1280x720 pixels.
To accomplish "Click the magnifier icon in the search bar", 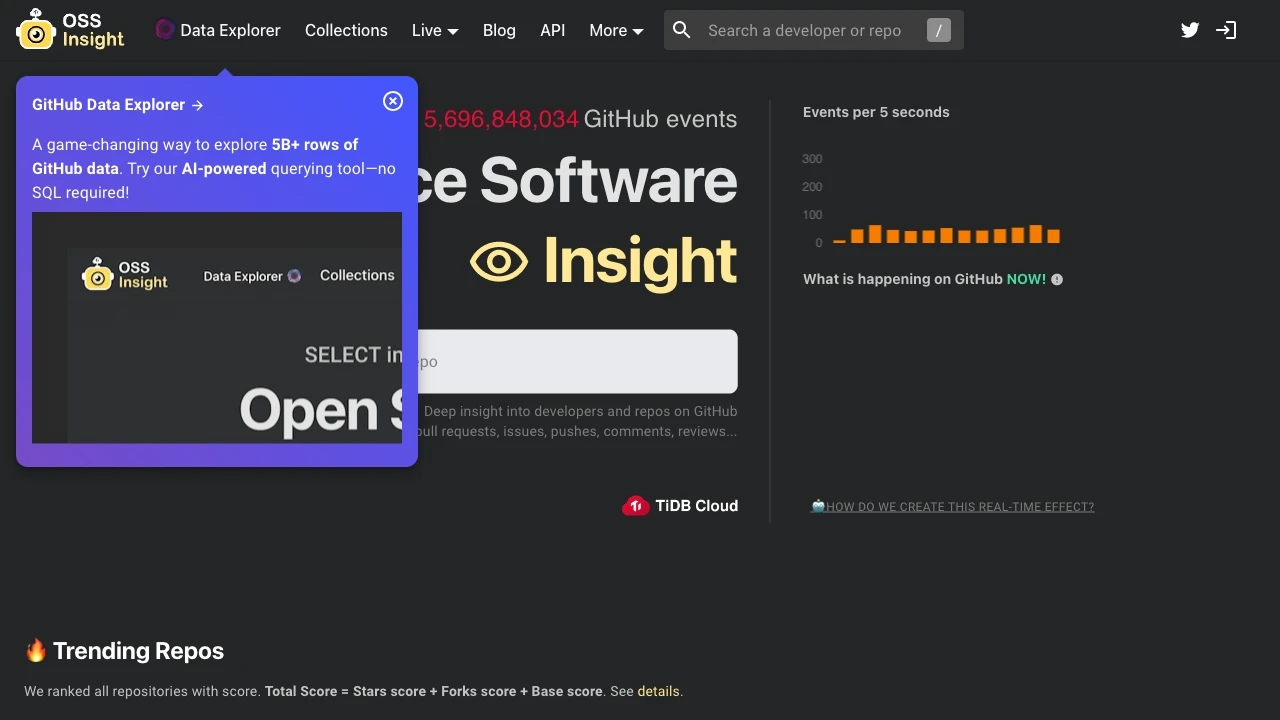I will click(x=681, y=30).
